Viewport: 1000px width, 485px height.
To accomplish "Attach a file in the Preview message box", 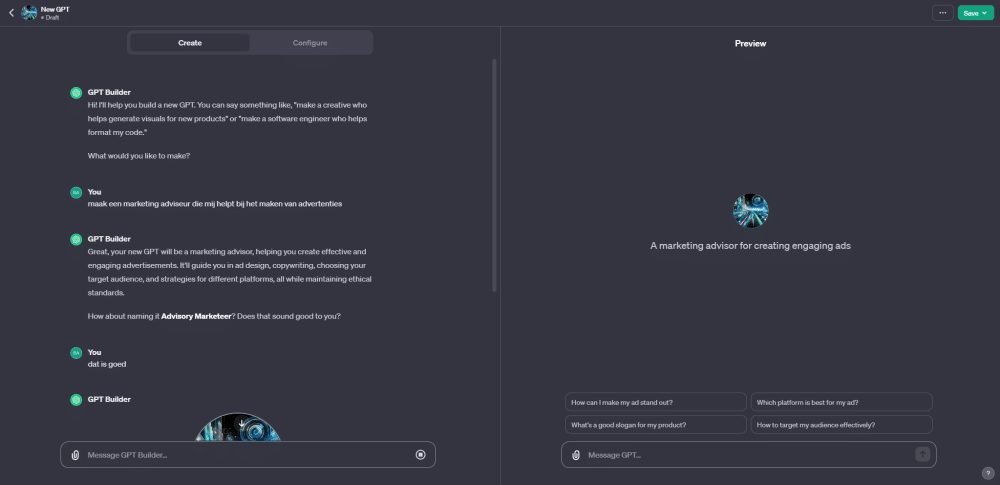I will tap(576, 455).
